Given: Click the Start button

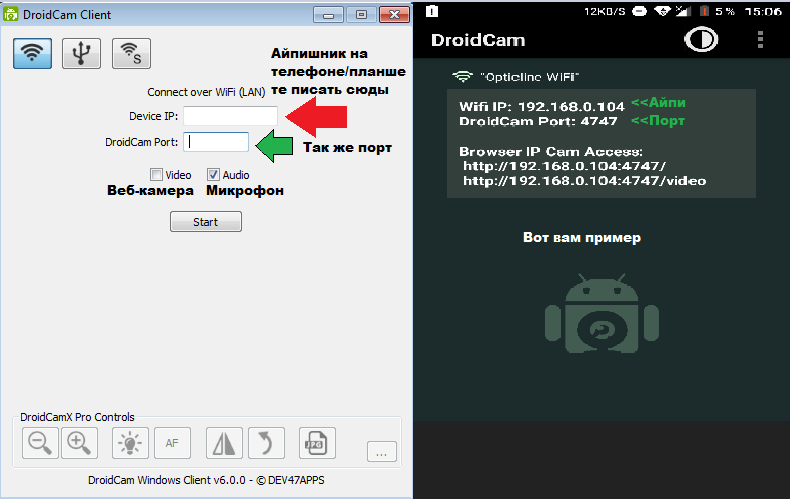Looking at the screenshot, I should (x=206, y=222).
